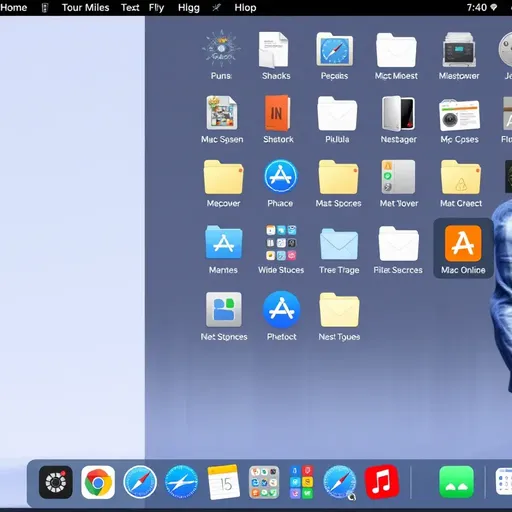Open the Mat Spores folder
The height and width of the screenshot is (512, 512).
338,177
